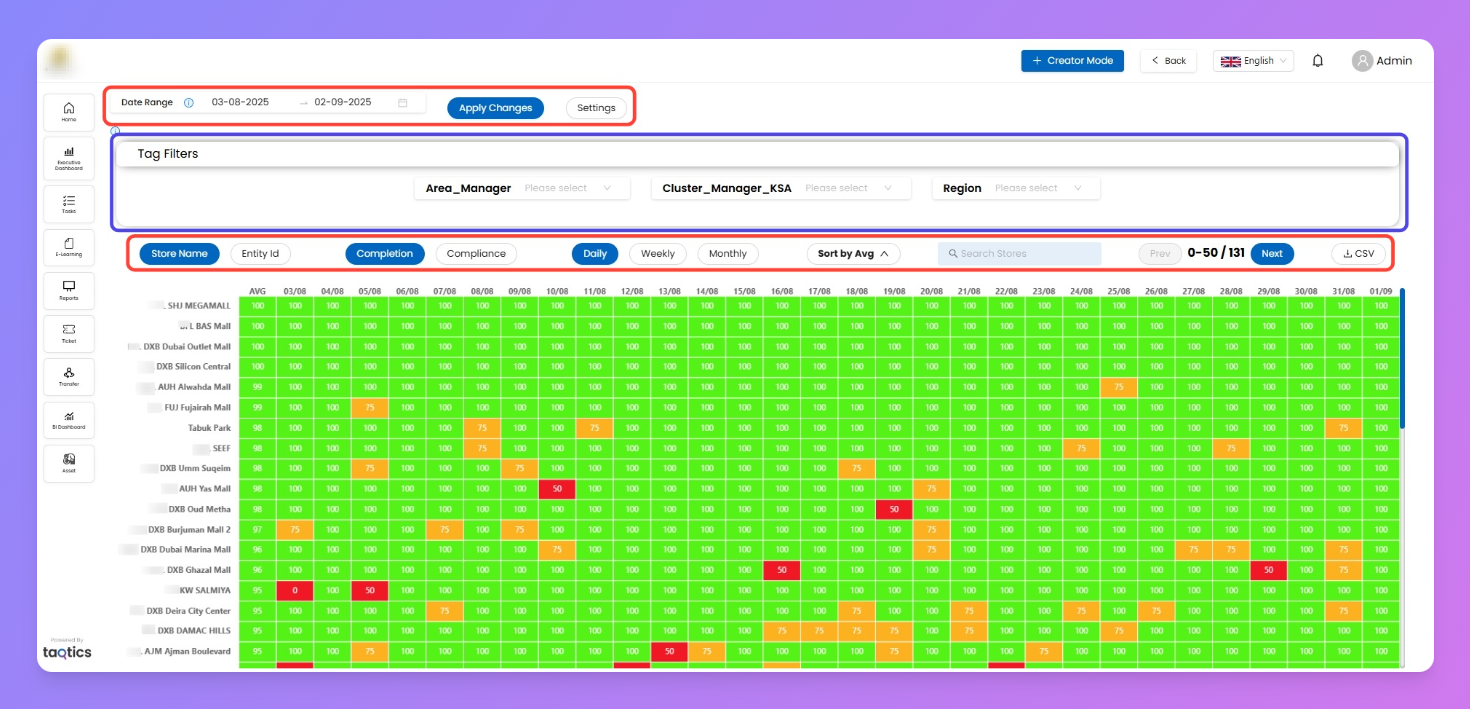The width and height of the screenshot is (1470, 709).
Task: Toggle the metric to Compliance
Action: (476, 254)
